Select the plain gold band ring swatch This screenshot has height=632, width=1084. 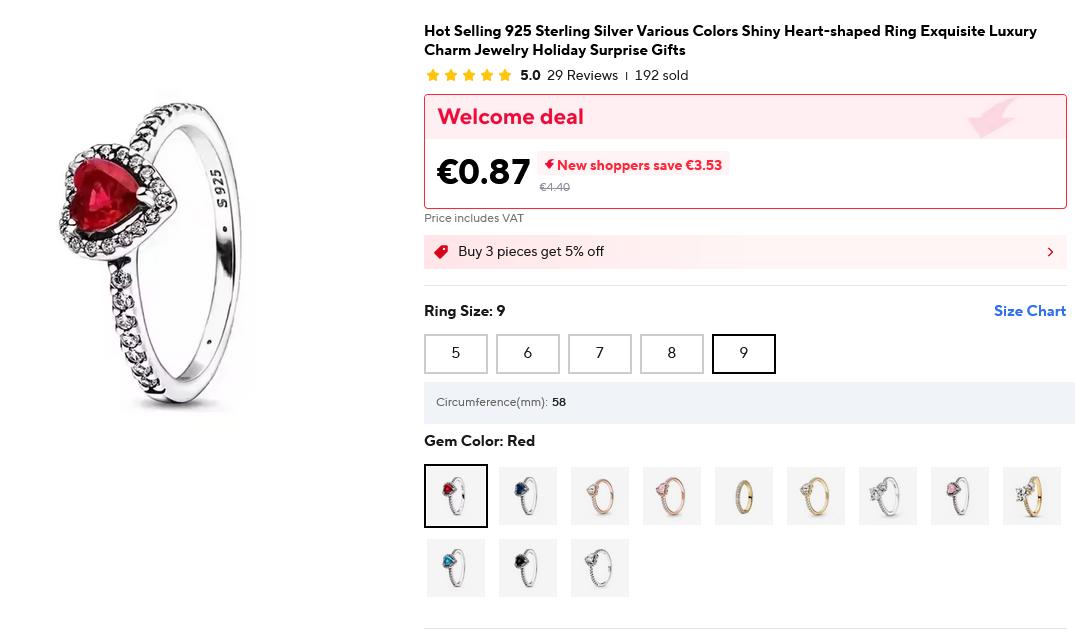coord(744,496)
